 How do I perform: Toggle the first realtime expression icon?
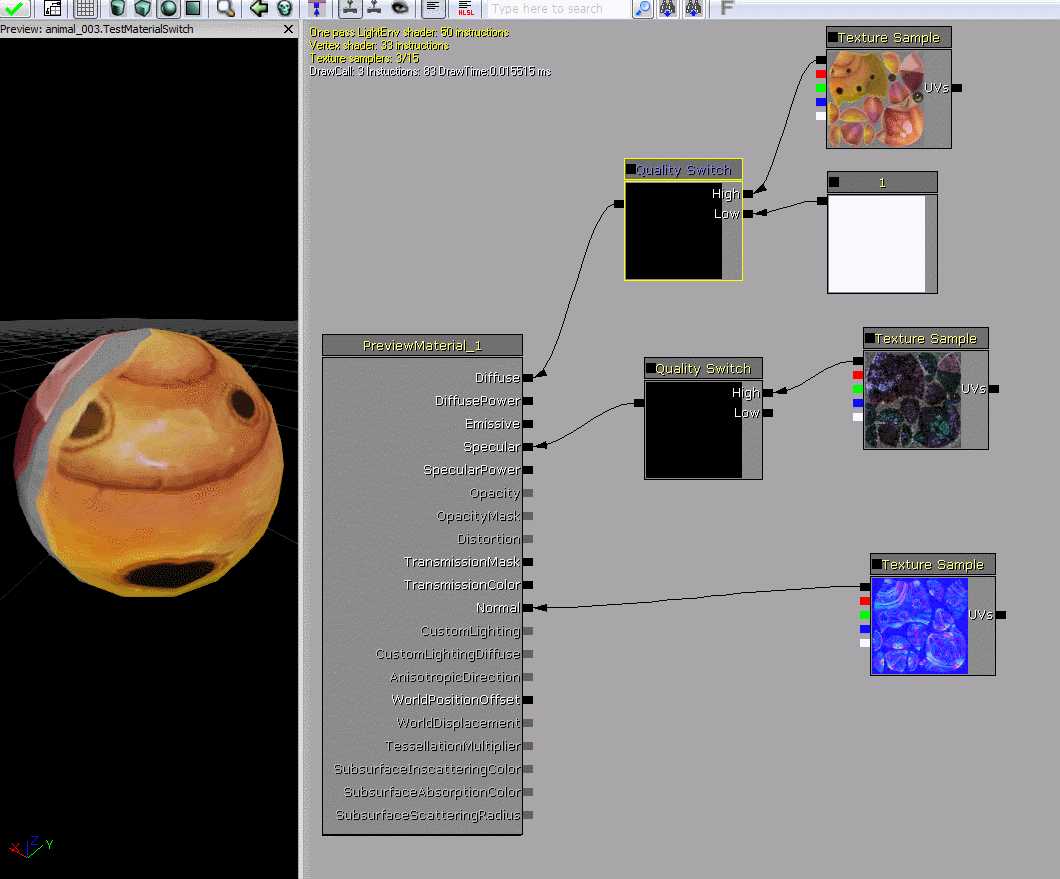(x=350, y=8)
